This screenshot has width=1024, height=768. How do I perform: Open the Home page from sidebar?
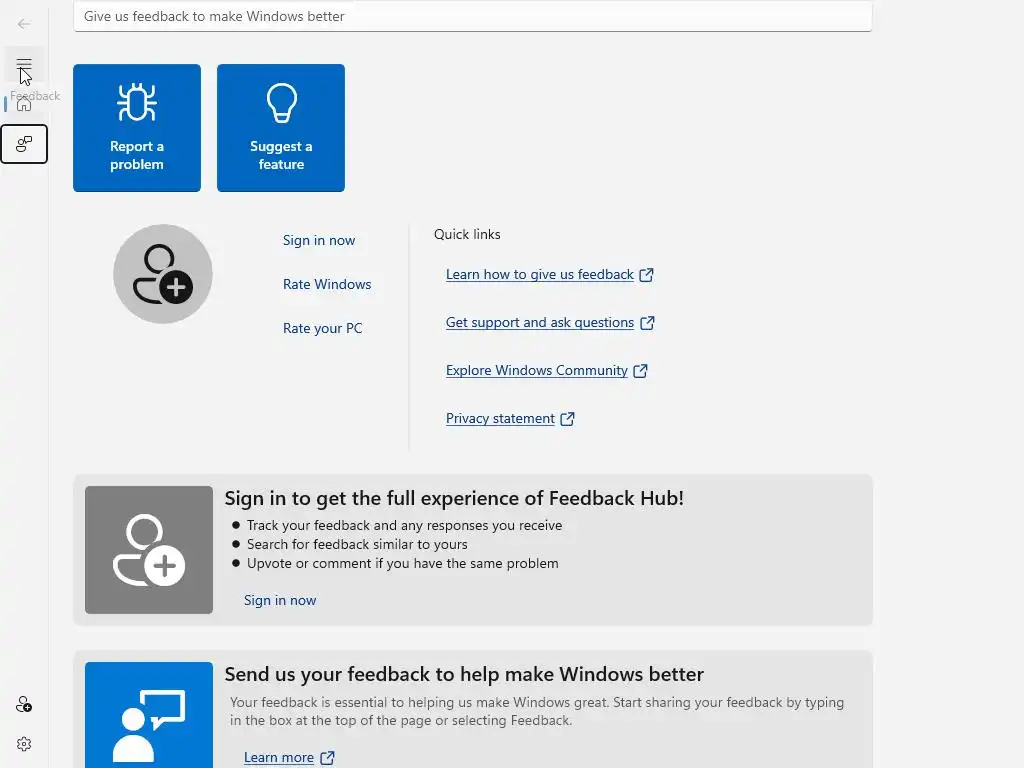click(x=24, y=104)
